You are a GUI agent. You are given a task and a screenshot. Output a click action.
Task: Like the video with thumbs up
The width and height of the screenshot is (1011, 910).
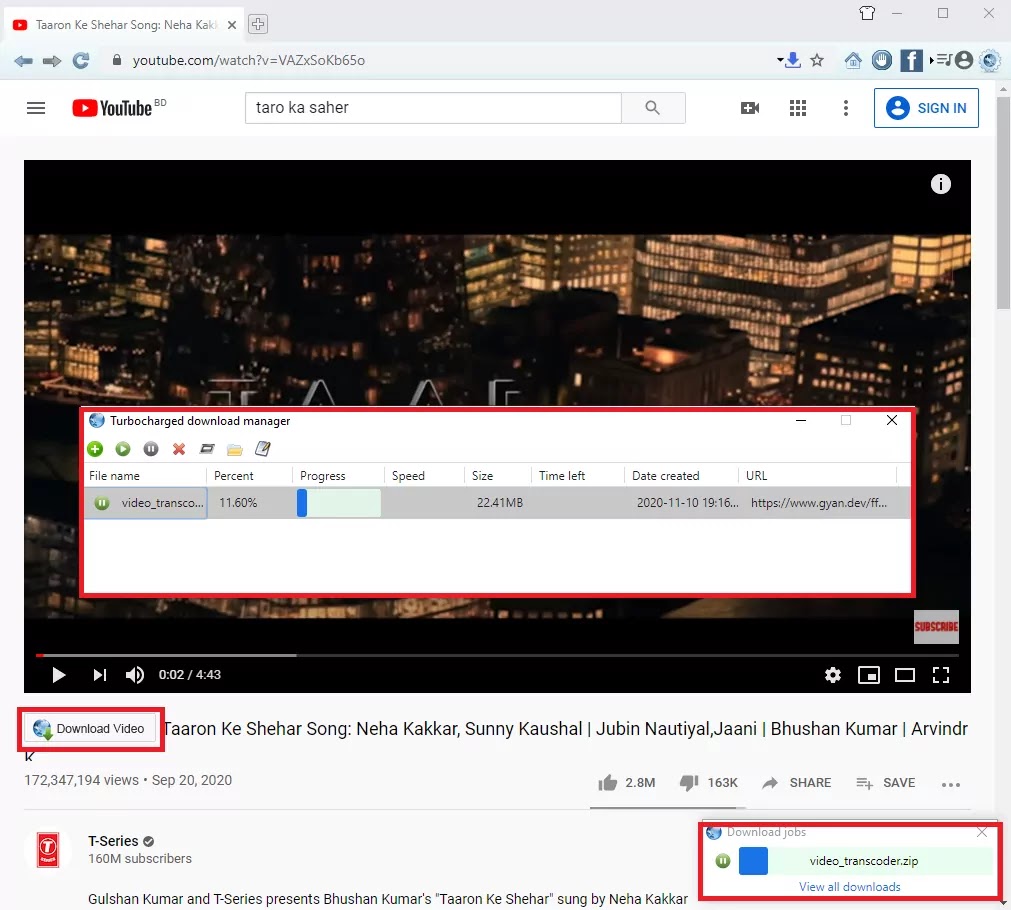(x=607, y=783)
